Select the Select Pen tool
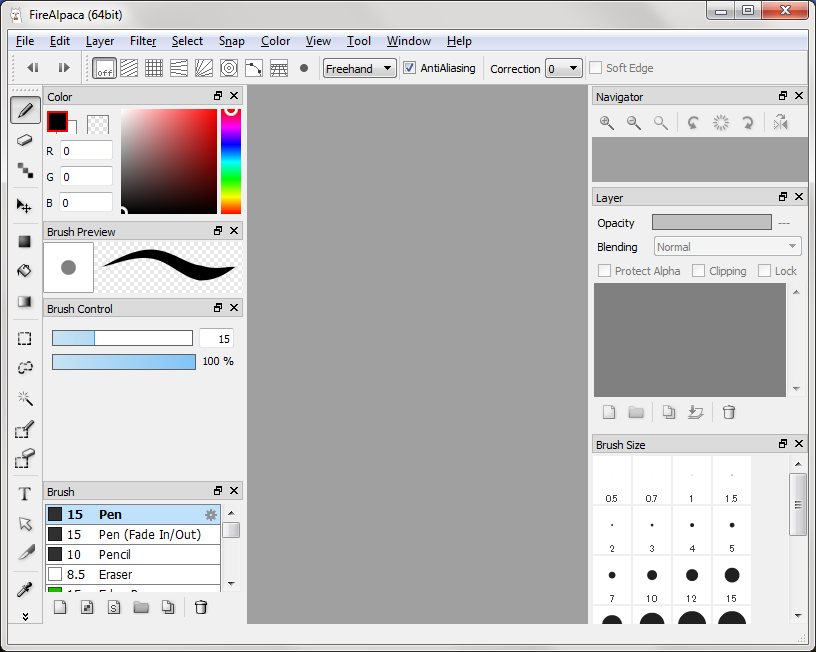Screen dimensions: 816x652 click(24, 429)
